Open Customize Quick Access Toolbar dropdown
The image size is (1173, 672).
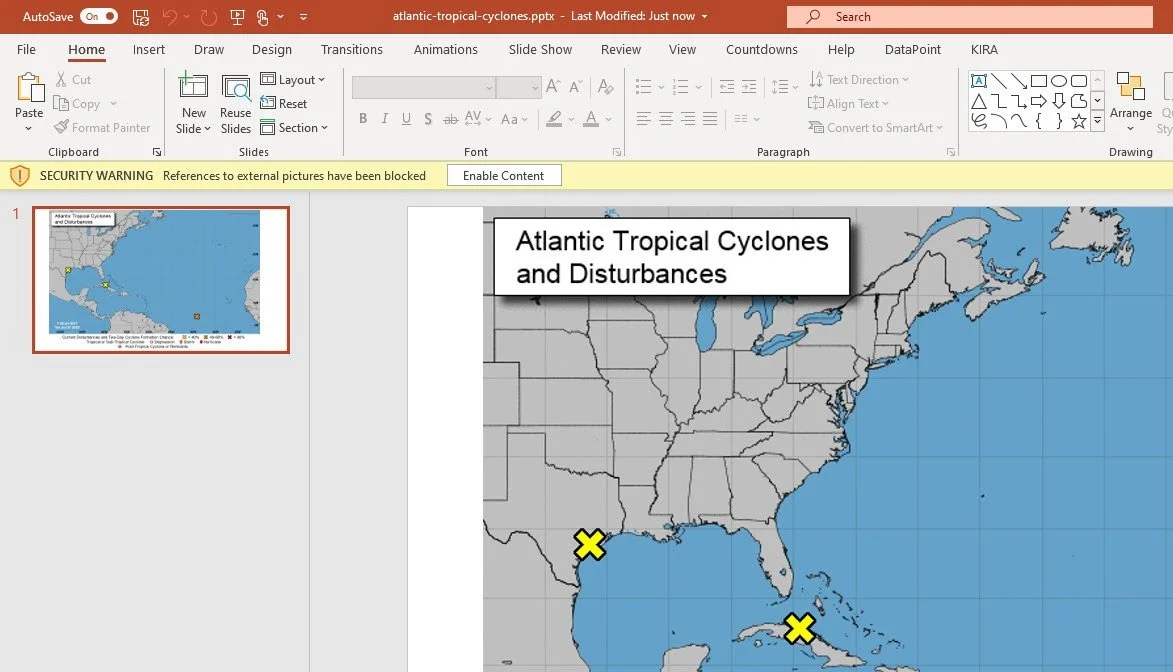(303, 16)
